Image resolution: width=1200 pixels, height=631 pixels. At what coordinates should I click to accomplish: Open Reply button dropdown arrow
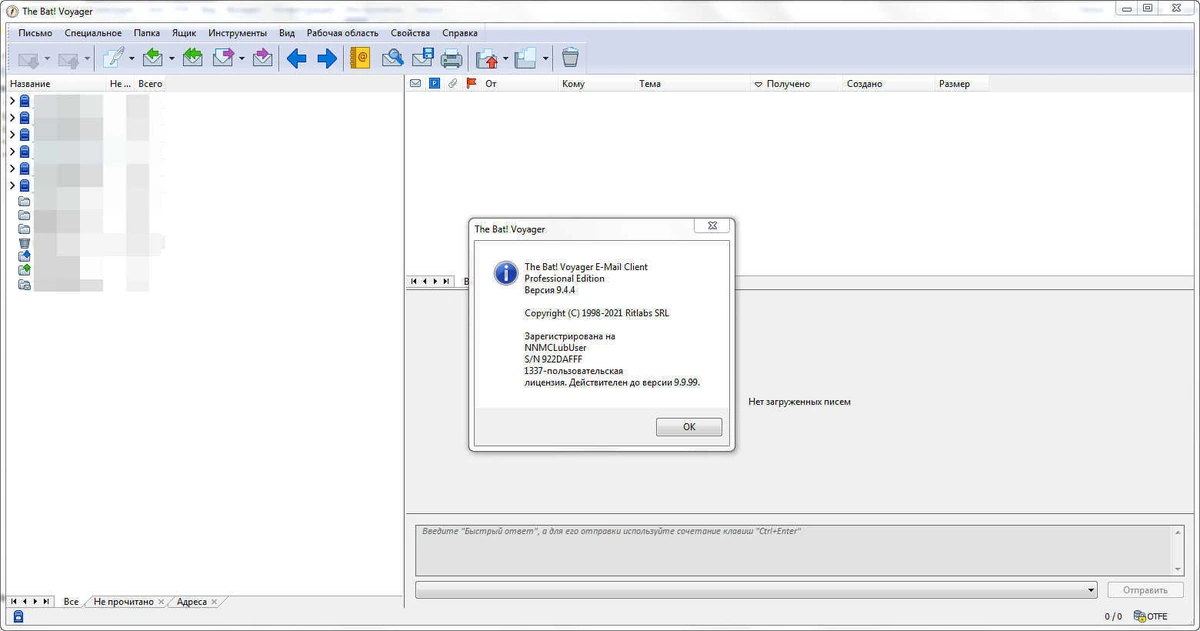click(x=171, y=59)
